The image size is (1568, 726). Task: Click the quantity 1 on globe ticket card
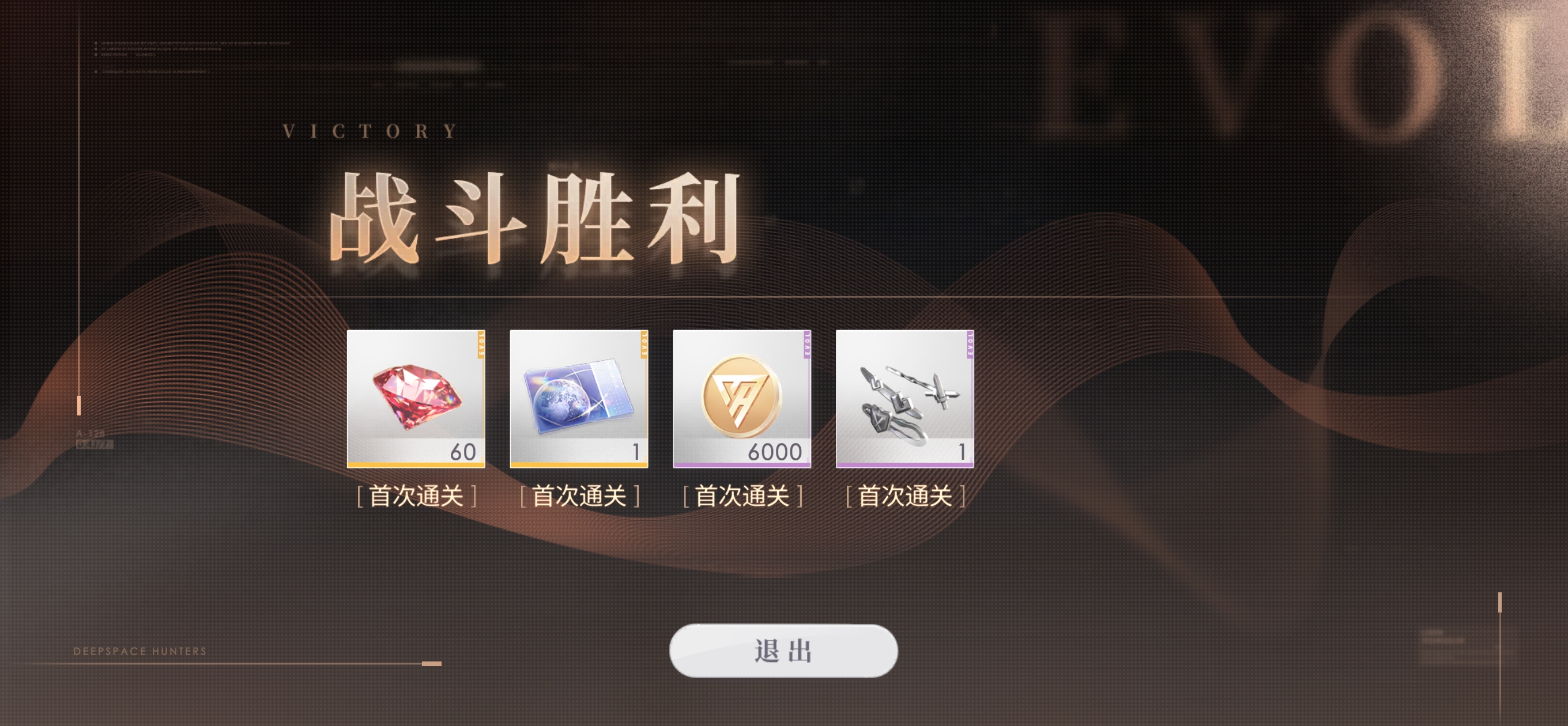[636, 452]
